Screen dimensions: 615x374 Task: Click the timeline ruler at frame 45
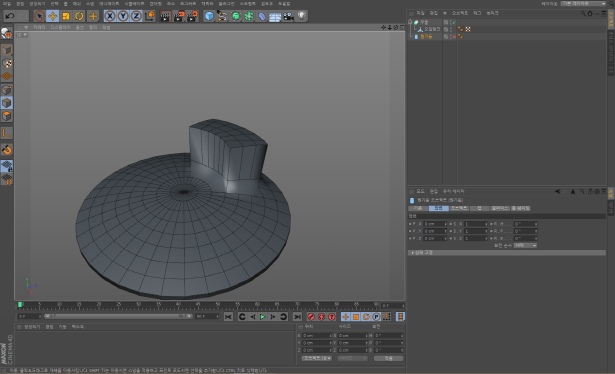click(198, 305)
